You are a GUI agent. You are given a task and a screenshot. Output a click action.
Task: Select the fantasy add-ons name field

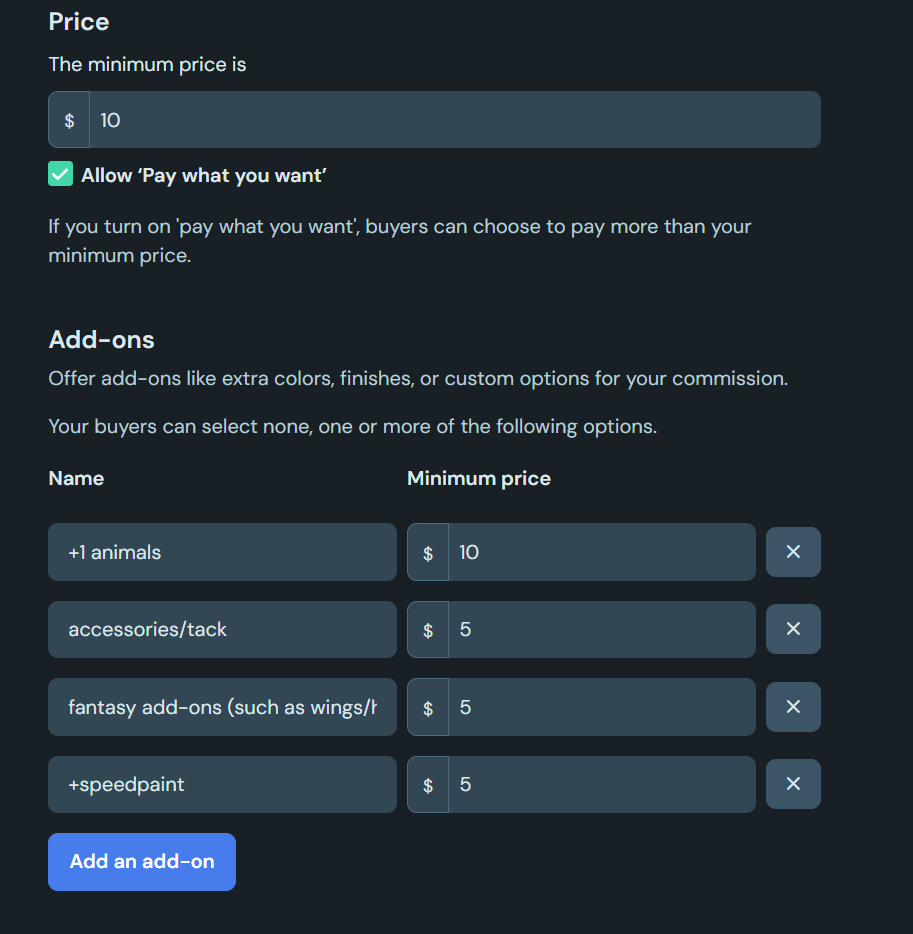(x=222, y=708)
